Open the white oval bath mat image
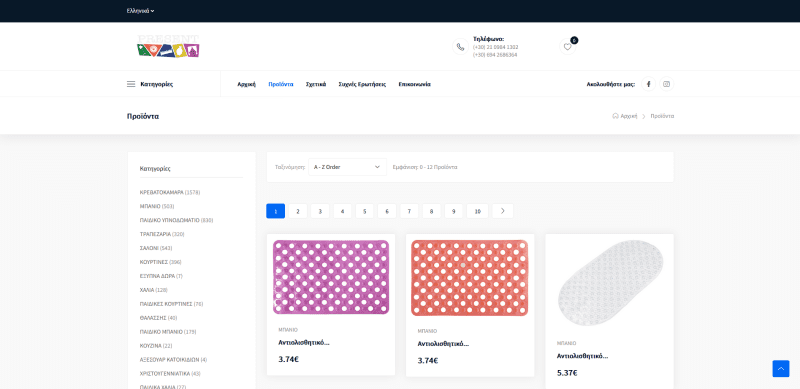 (610, 283)
